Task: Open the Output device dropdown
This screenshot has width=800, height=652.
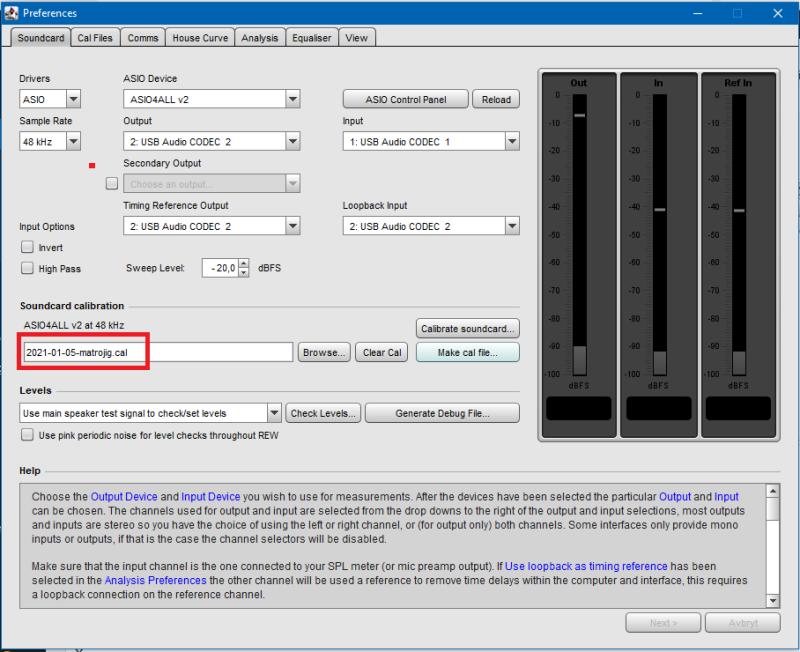Action: pyautogui.click(x=212, y=141)
